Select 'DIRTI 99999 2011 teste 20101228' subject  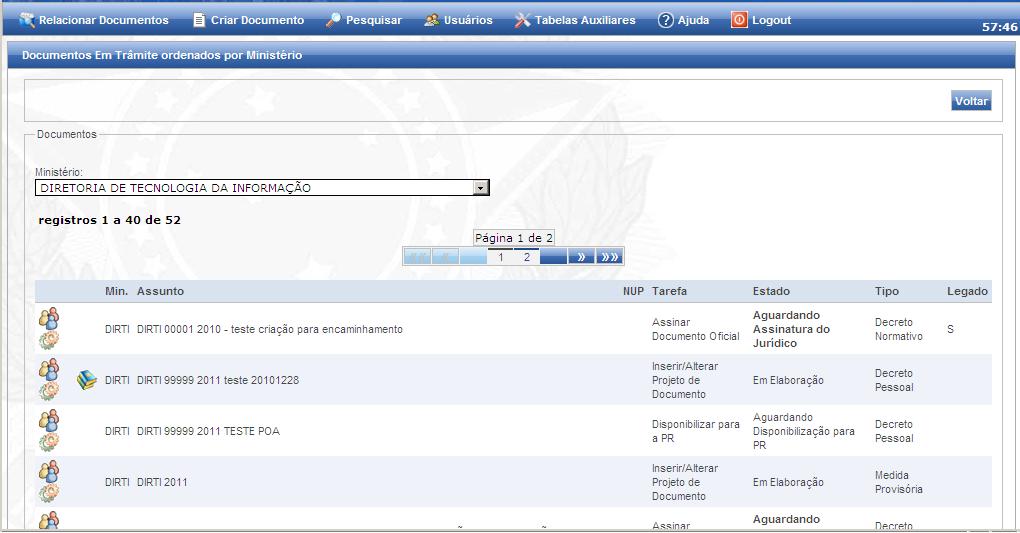(x=218, y=380)
